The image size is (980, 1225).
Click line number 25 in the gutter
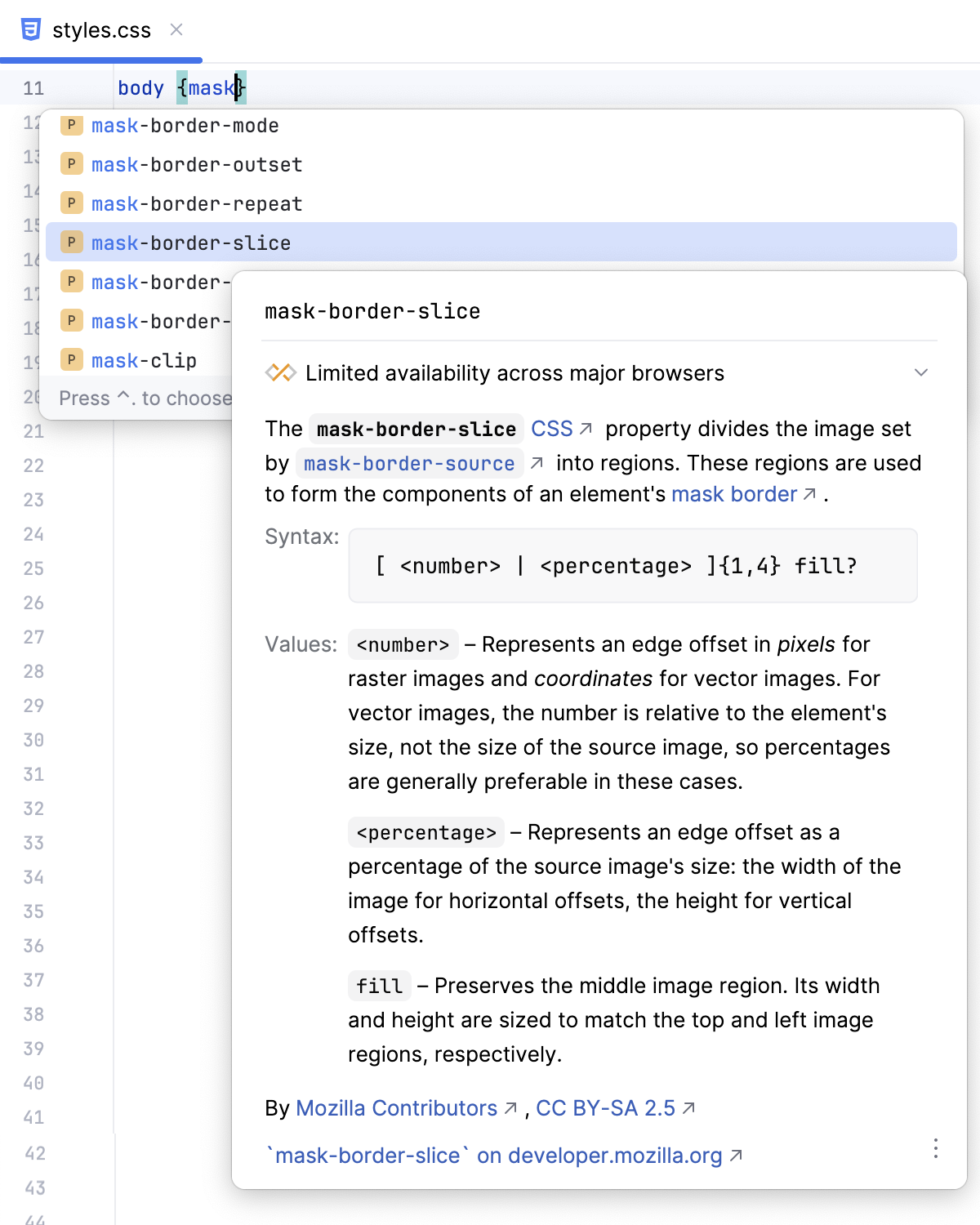[x=34, y=568]
